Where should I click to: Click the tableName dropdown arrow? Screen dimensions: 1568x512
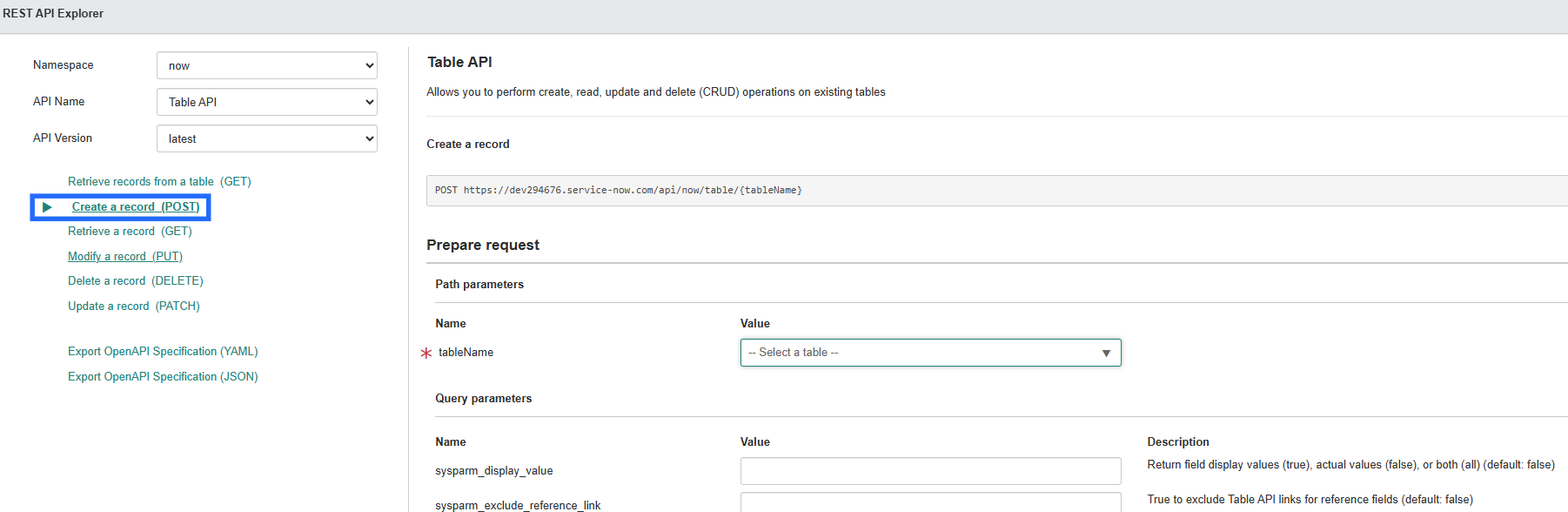(1106, 353)
